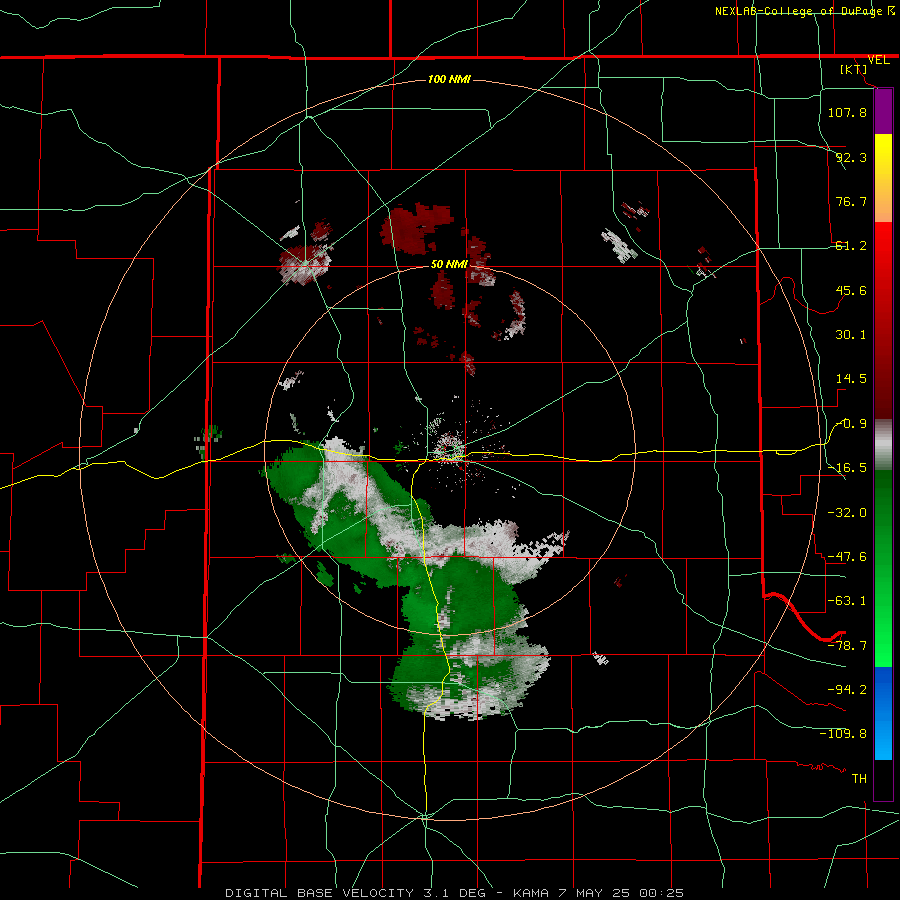Pick the green segment of the color bar
This screenshot has height=900, width=900.
point(883,568)
